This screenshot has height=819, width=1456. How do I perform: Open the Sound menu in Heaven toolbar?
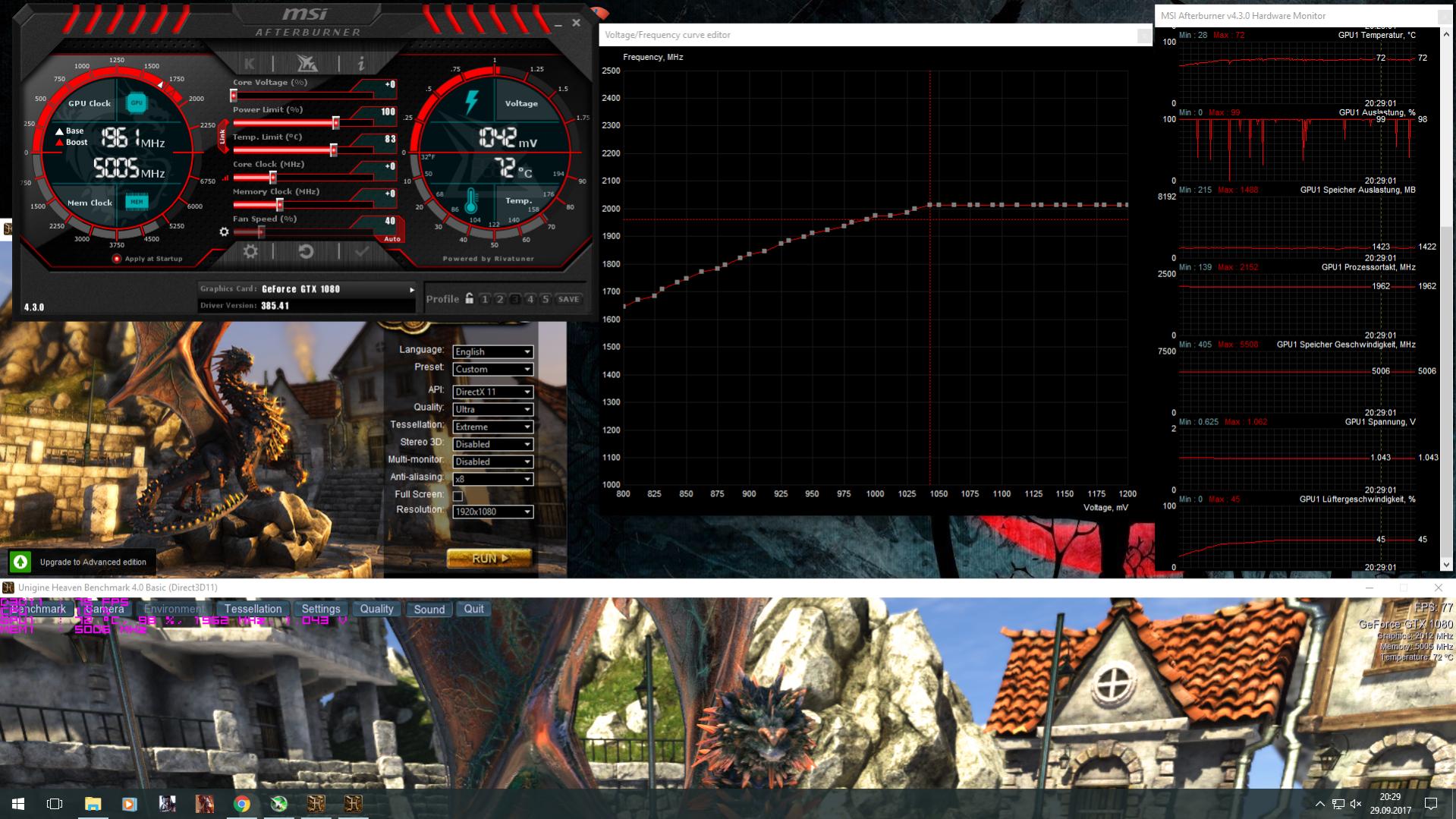click(429, 609)
